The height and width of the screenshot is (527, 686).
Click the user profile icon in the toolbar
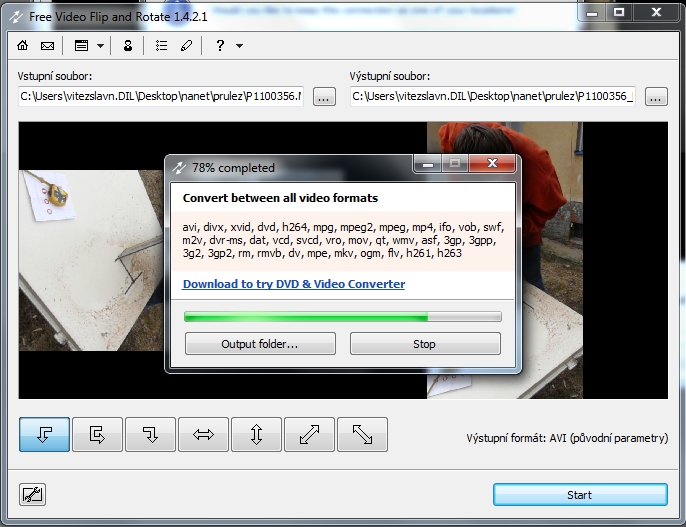click(127, 46)
